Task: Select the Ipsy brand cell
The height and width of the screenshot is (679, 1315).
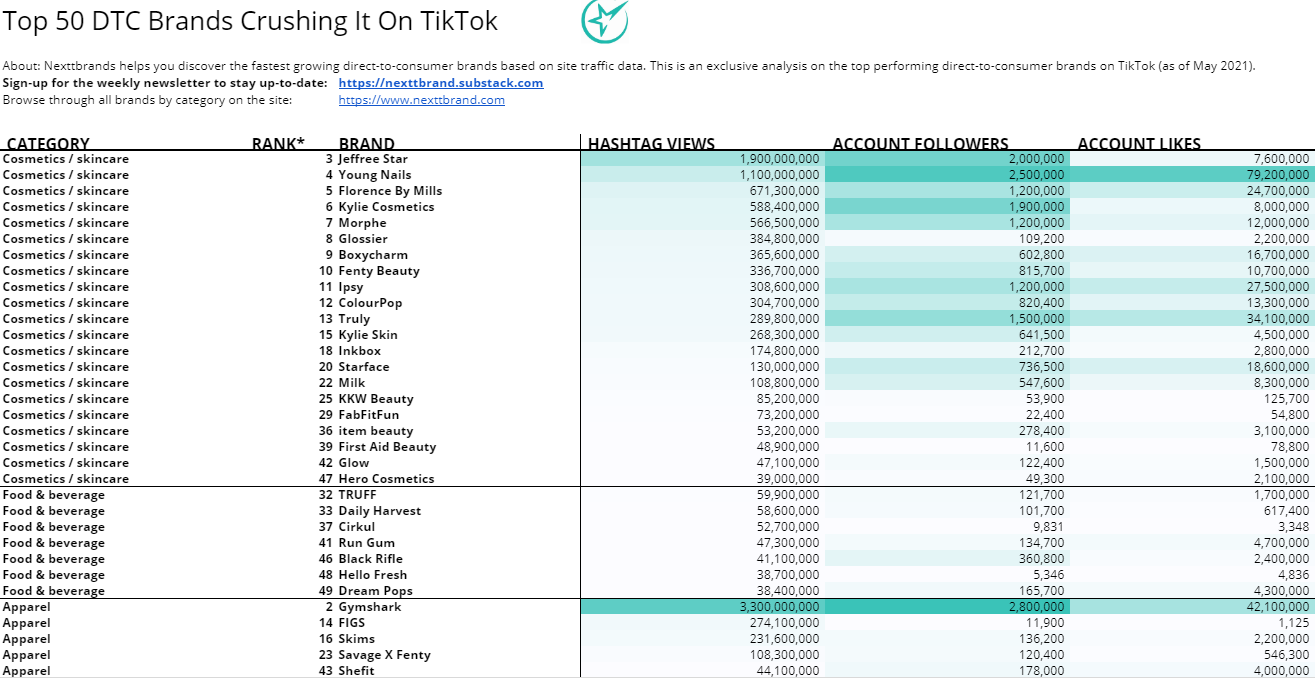Action: pos(351,287)
